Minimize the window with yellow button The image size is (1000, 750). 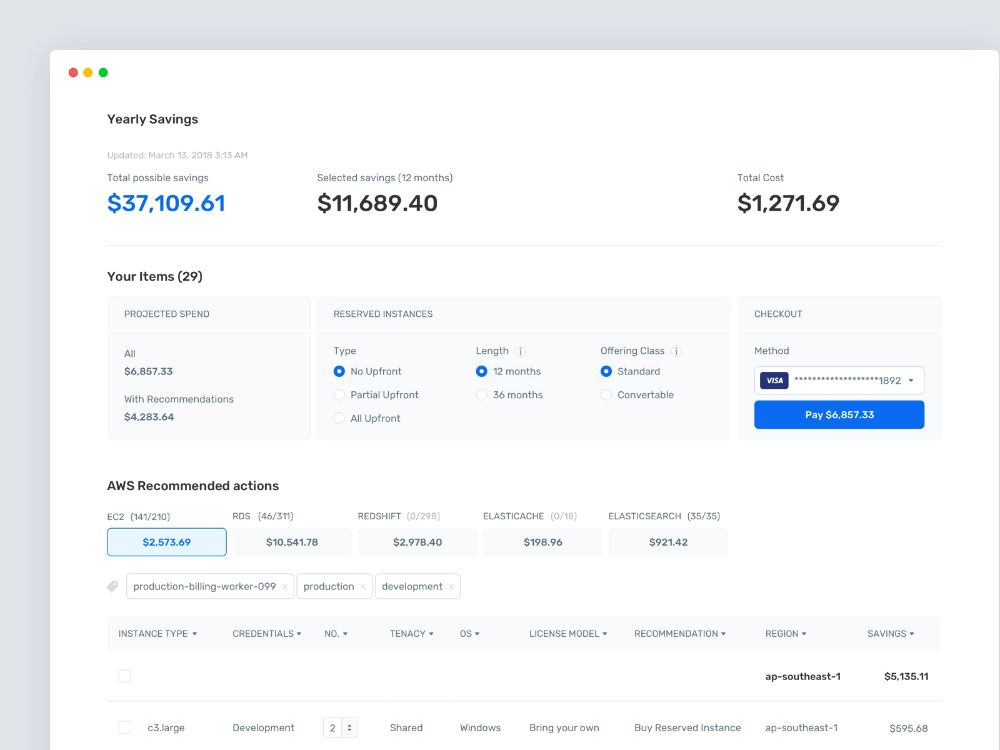88,73
